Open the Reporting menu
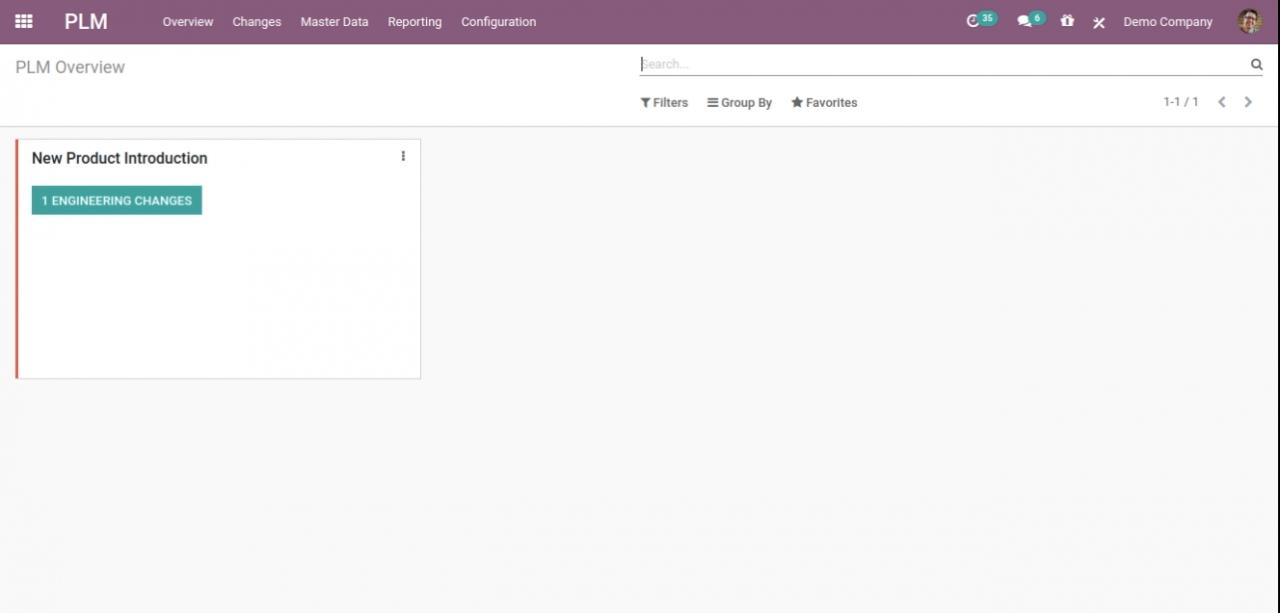Image resolution: width=1280 pixels, height=613 pixels. pyautogui.click(x=414, y=22)
